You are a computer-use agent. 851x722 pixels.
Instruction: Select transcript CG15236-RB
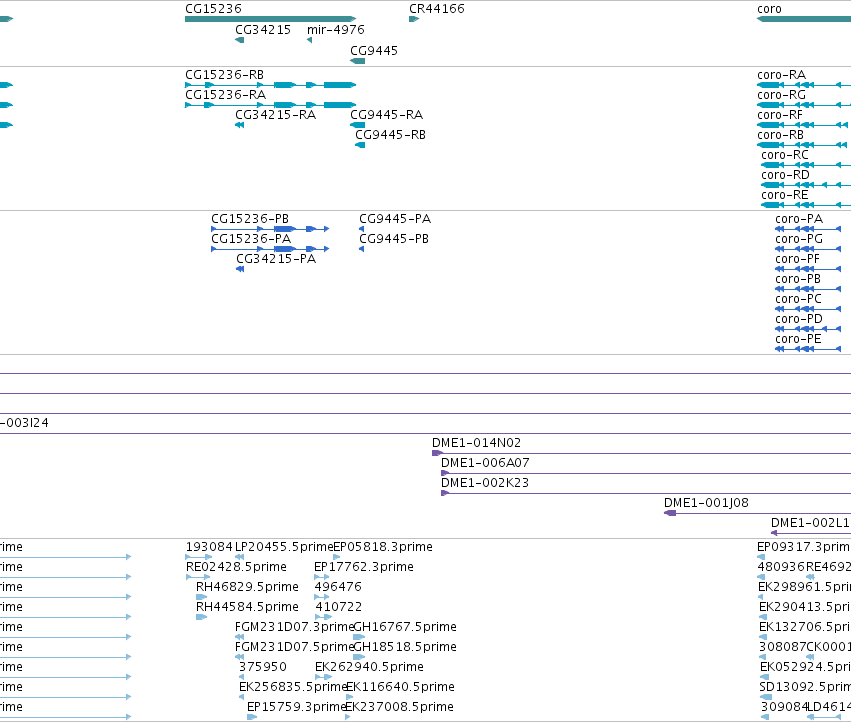click(x=225, y=75)
